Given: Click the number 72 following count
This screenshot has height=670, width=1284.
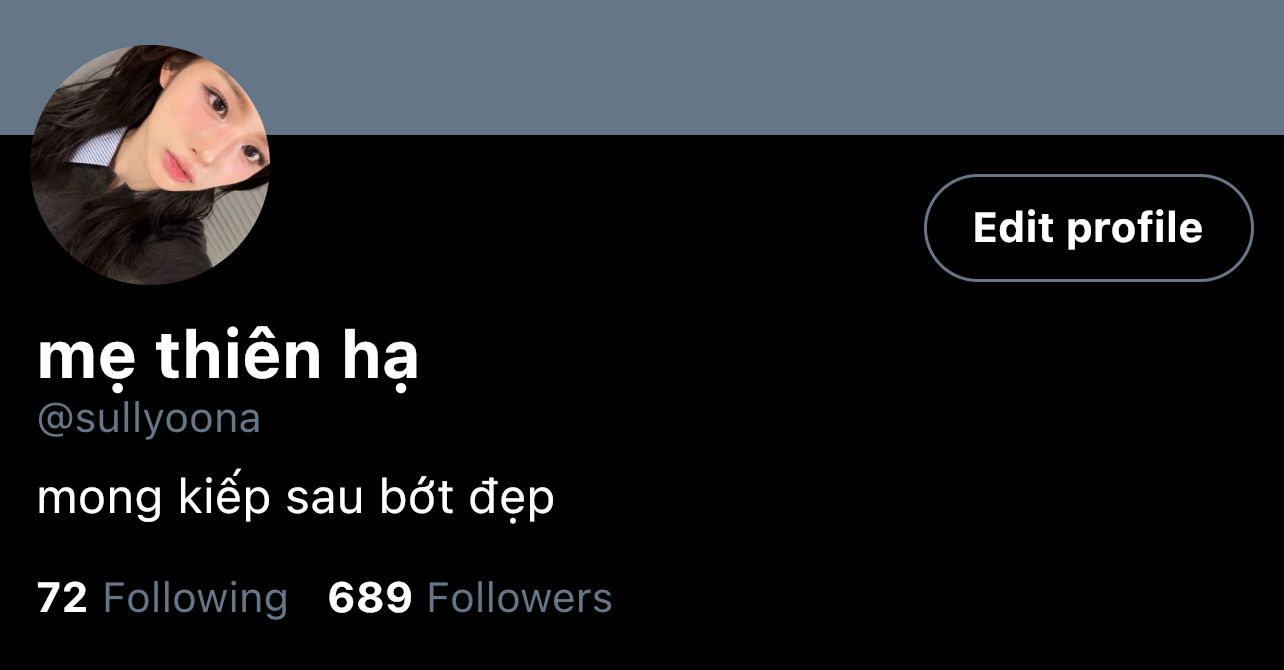Looking at the screenshot, I should [62, 598].
